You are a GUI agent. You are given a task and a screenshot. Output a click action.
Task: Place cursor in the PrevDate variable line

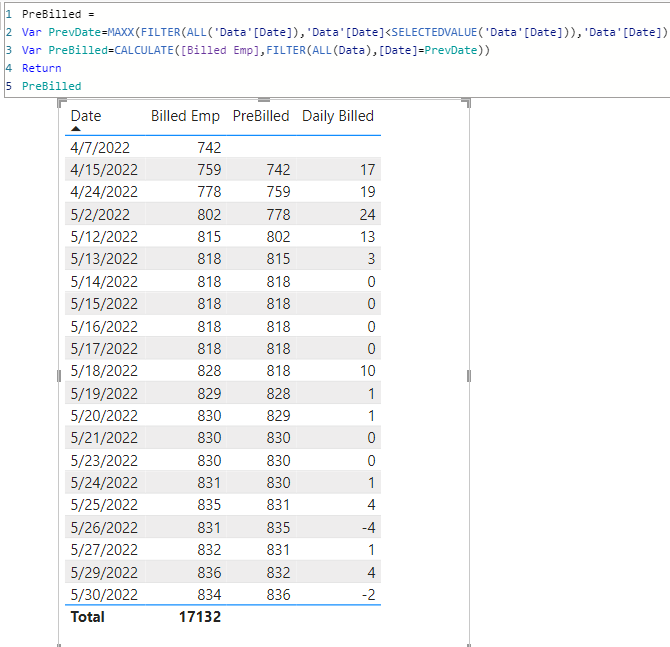click(x=344, y=32)
